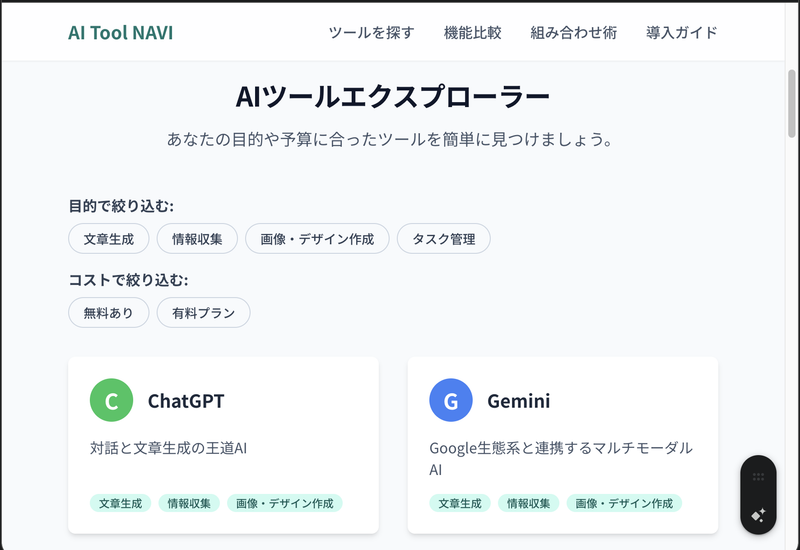Open the ツールを探す nav menu item
This screenshot has height=550, width=800.
click(x=371, y=33)
